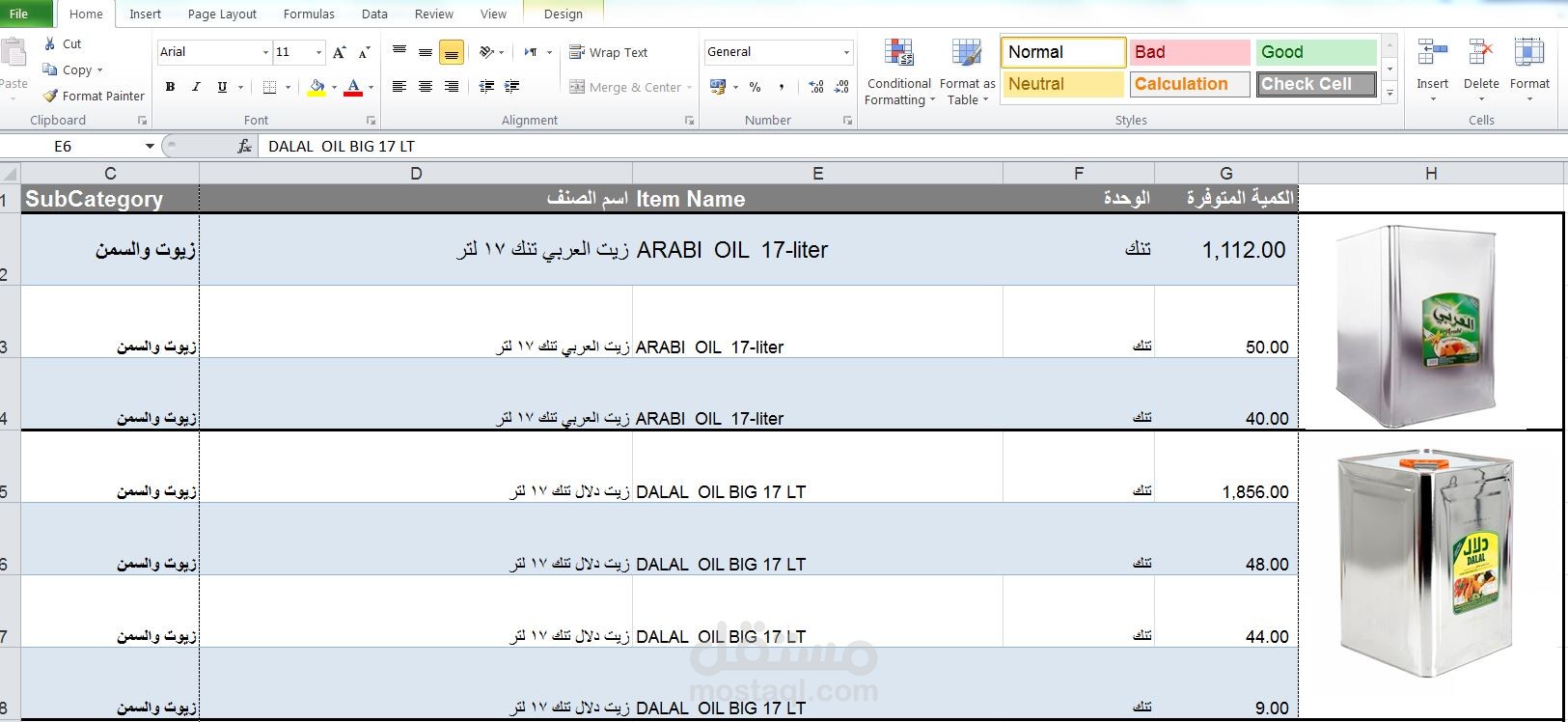The height and width of the screenshot is (722, 1568).
Task: Apply the Fill Color bucket
Action: 316,87
